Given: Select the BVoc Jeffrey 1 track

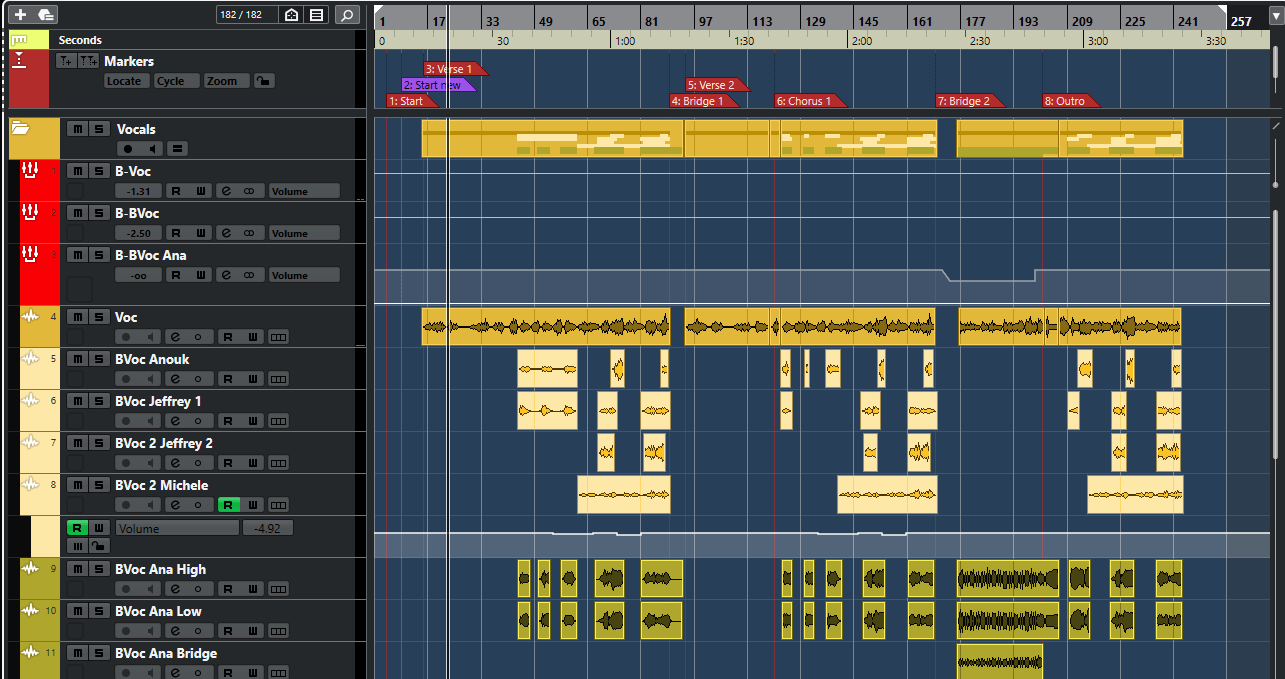Looking at the screenshot, I should 158,401.
